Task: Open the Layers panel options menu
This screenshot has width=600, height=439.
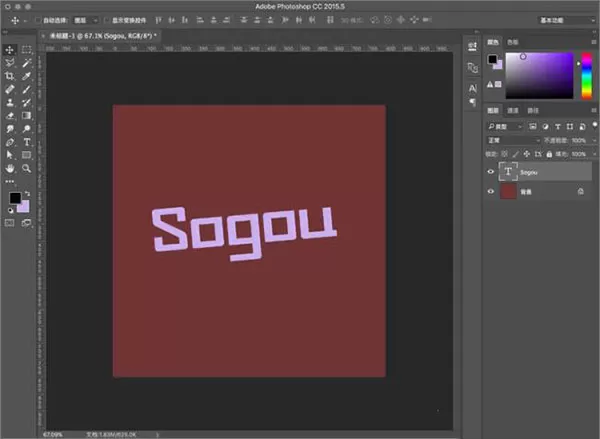Action: coord(594,111)
